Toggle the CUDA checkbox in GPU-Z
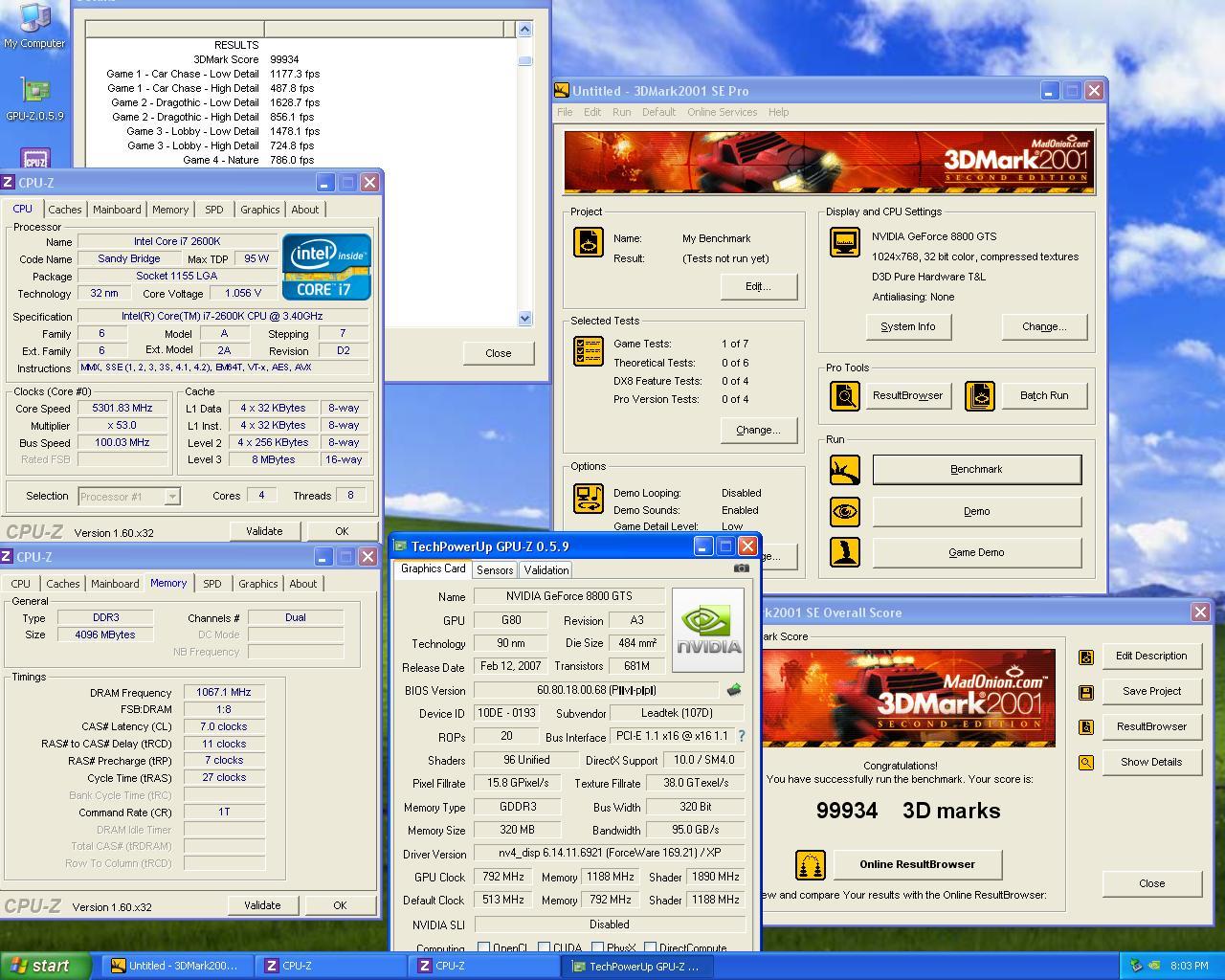Screen dimensions: 1225x980 click(544, 948)
